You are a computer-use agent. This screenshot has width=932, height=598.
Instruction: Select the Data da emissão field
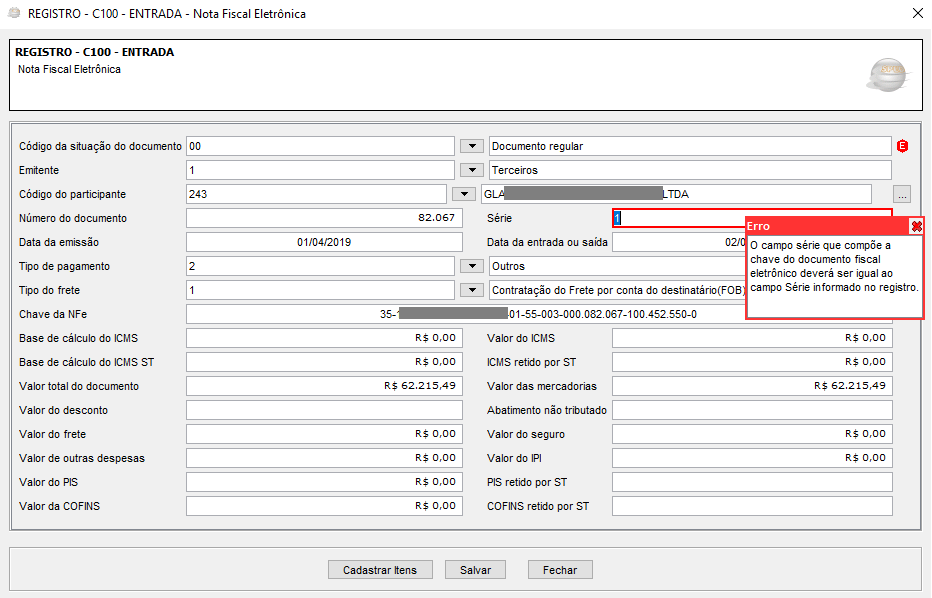pos(324,242)
